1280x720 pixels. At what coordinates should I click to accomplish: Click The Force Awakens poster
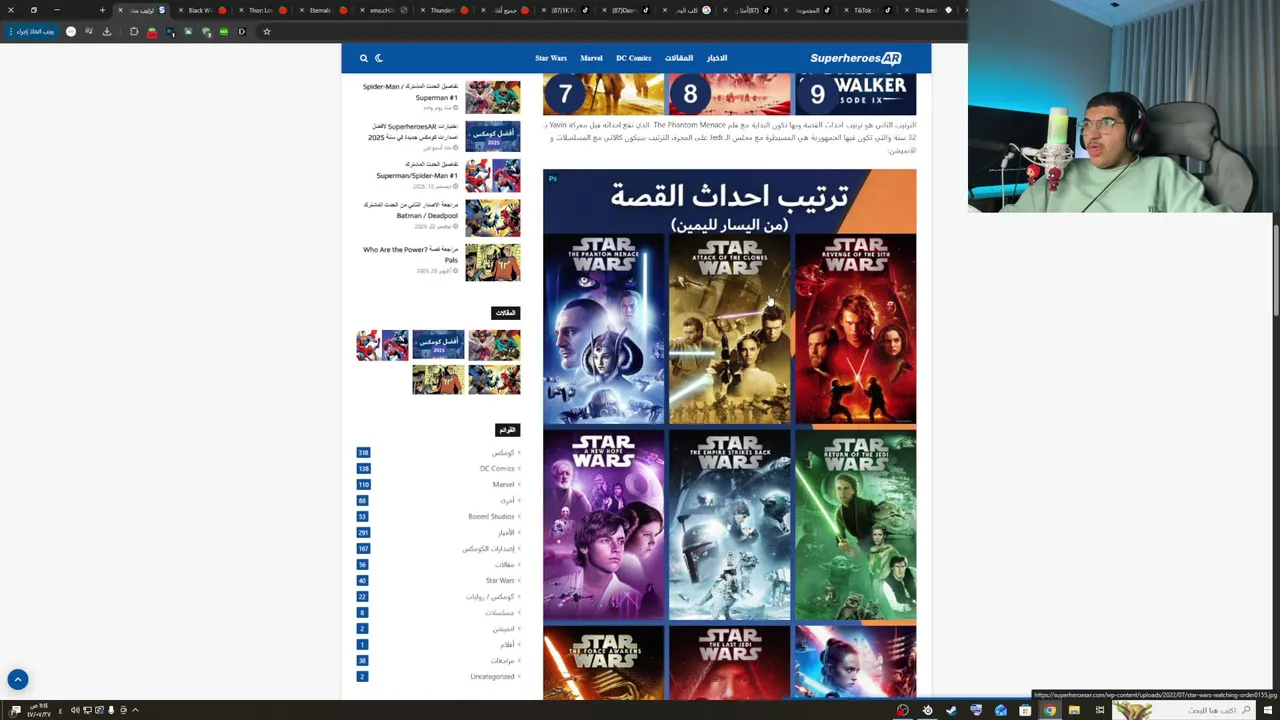[x=604, y=662]
